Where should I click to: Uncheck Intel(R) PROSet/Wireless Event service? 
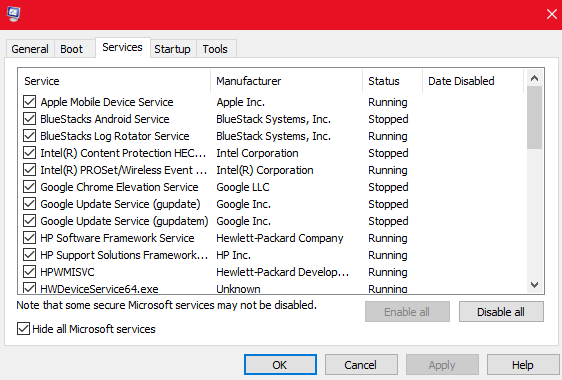[29, 170]
